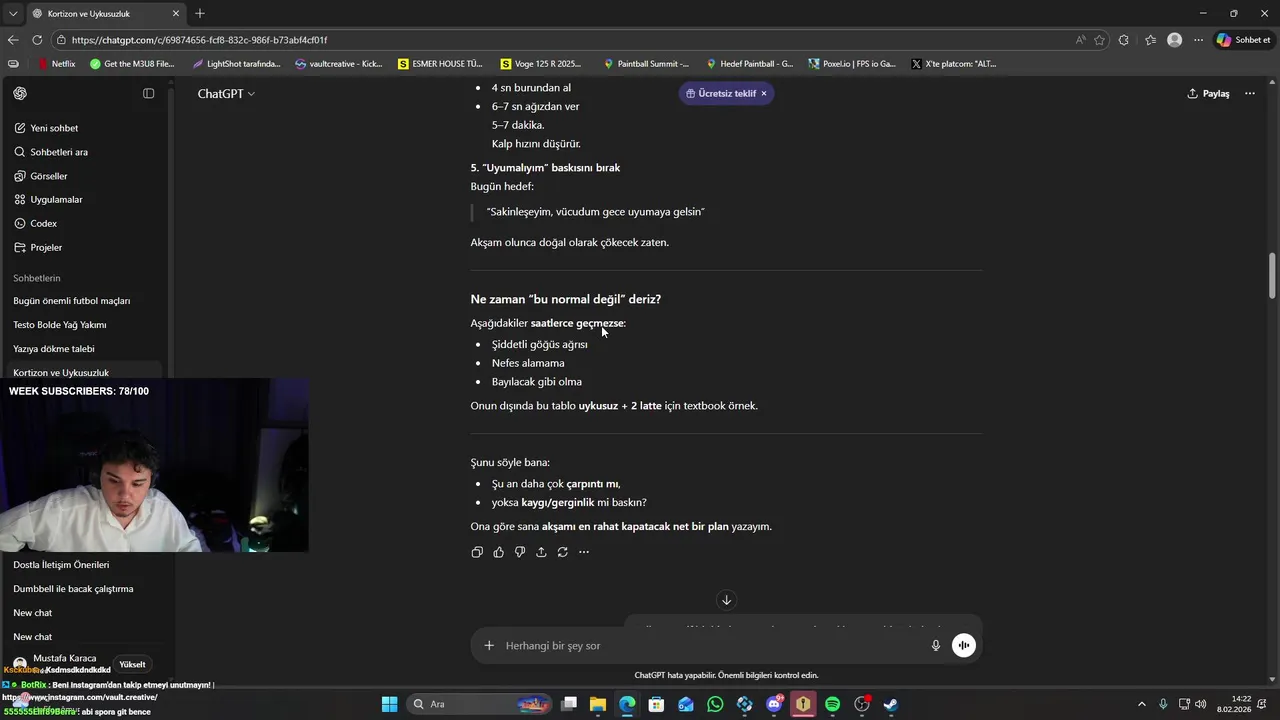Open Projeler in the sidebar
The height and width of the screenshot is (720, 1280).
click(46, 248)
